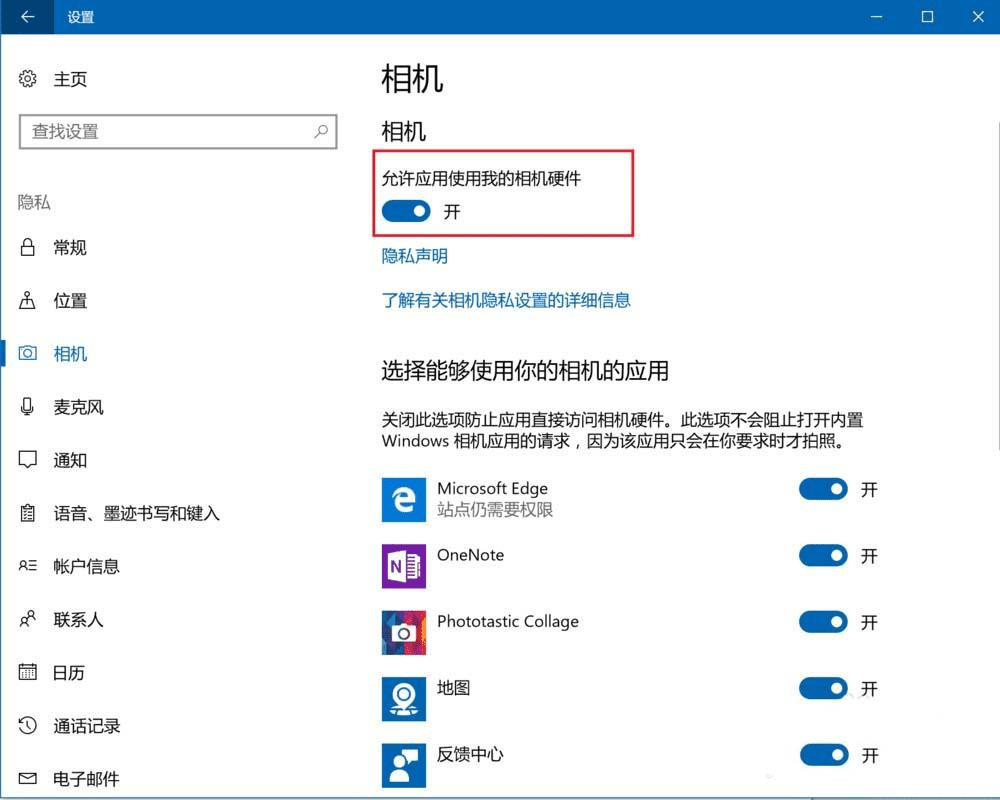Click 站点仍需要权限 text under Edge

tap(495, 510)
